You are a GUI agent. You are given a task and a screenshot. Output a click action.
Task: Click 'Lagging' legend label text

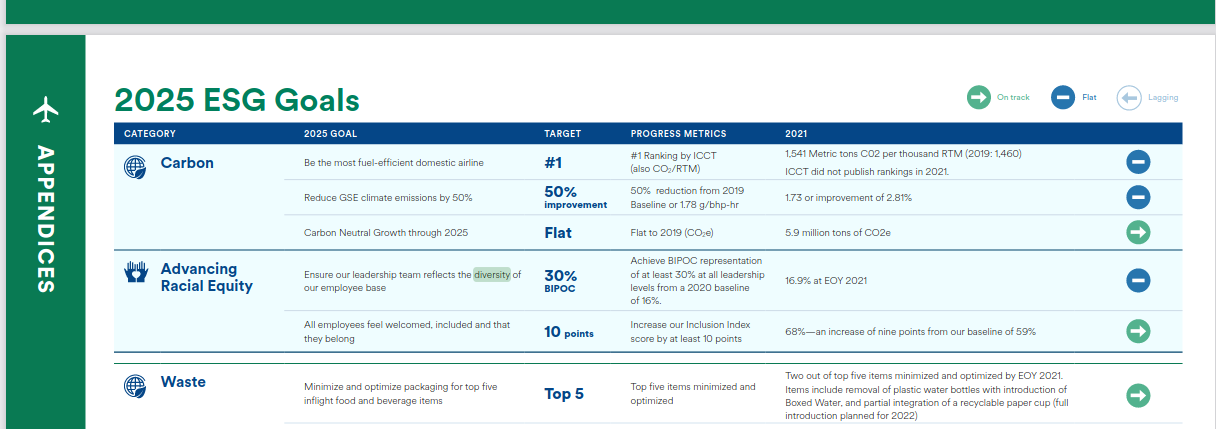[x=1163, y=98]
